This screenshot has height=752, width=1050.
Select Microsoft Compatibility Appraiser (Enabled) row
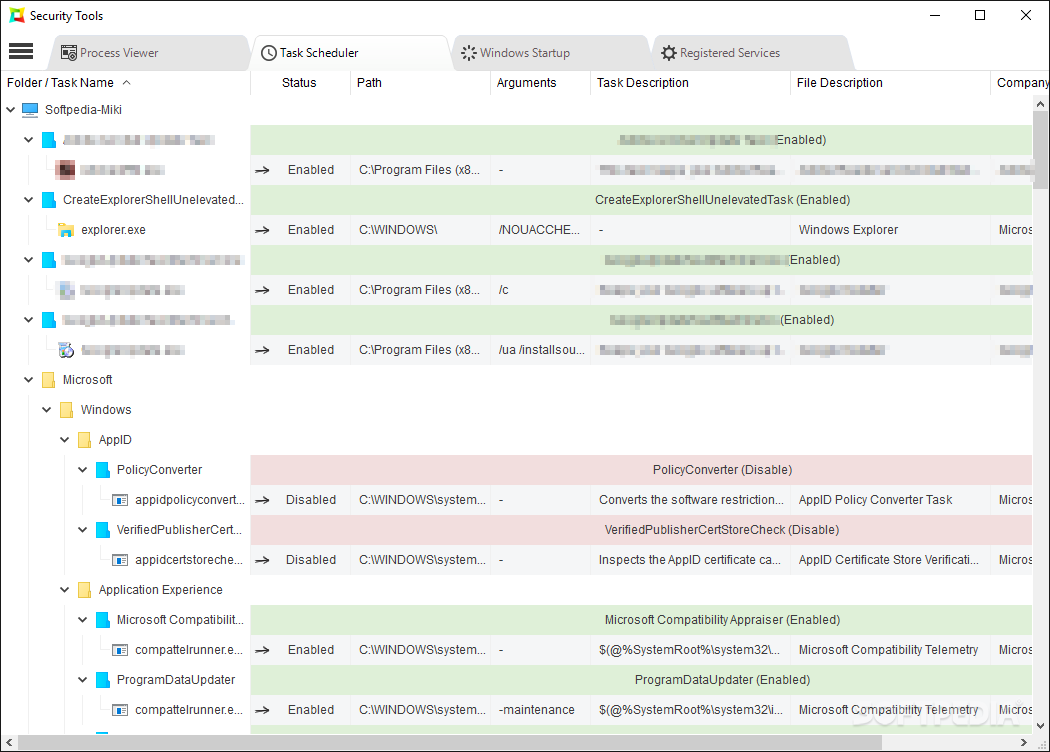point(641,620)
